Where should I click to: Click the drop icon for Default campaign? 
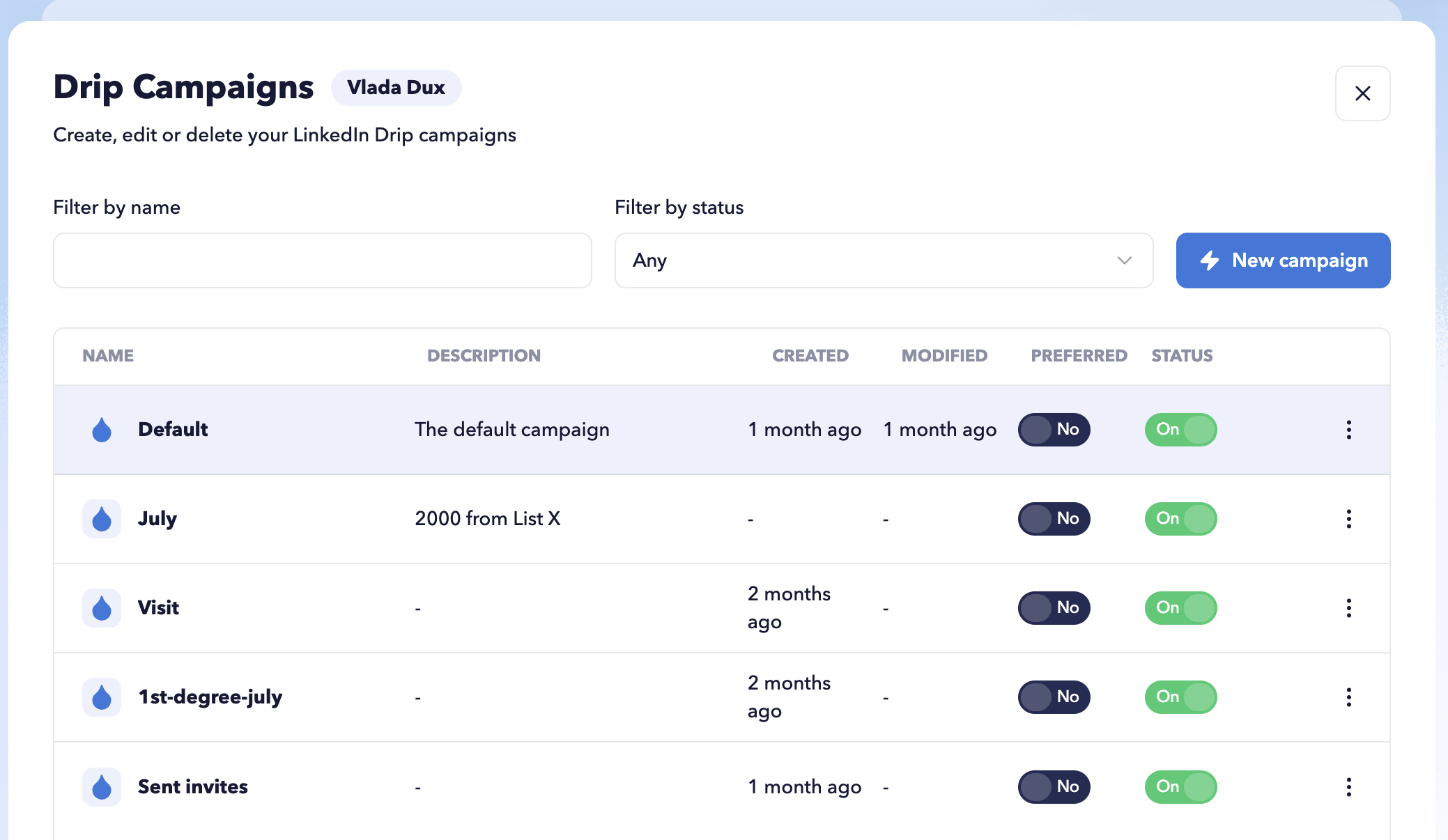(102, 430)
